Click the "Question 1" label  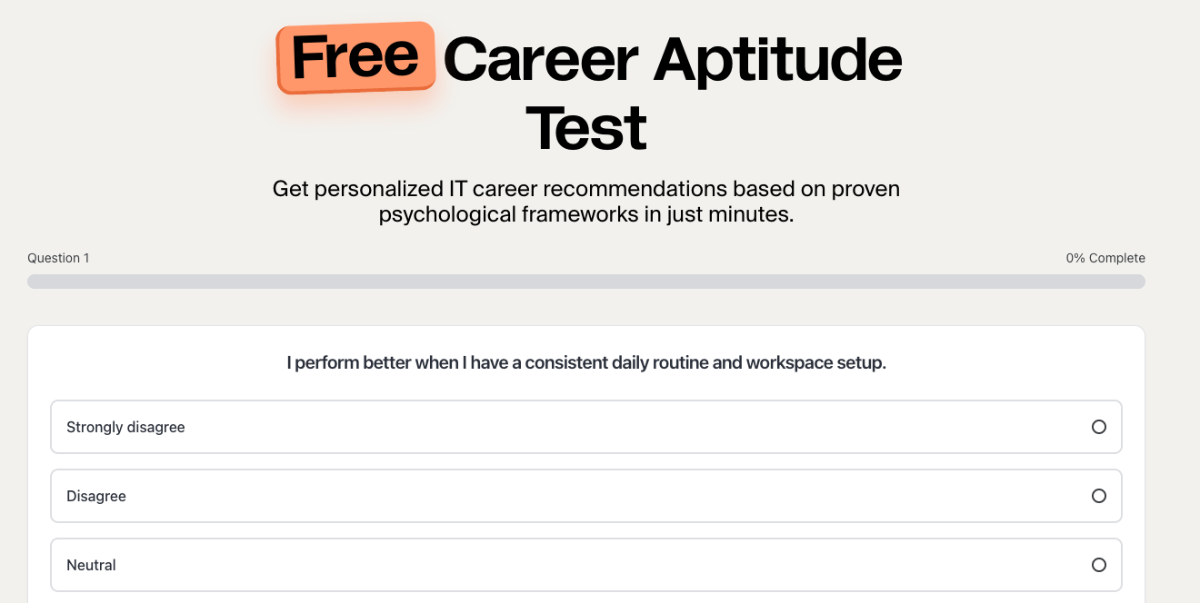pos(58,258)
